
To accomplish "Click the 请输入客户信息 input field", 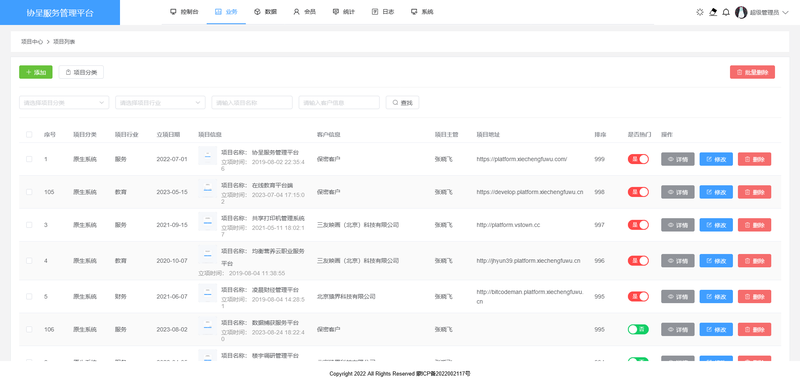I will (x=339, y=102).
